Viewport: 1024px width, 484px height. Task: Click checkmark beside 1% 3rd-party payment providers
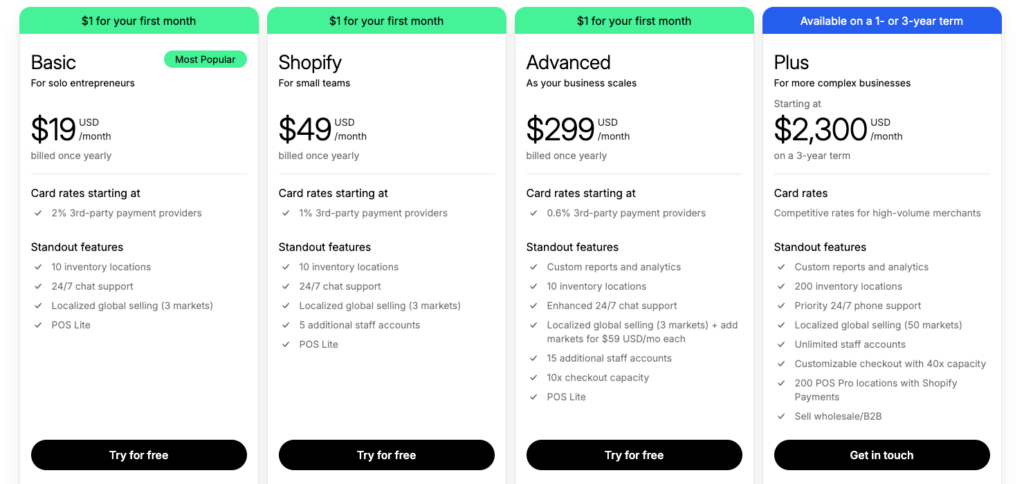[286, 213]
